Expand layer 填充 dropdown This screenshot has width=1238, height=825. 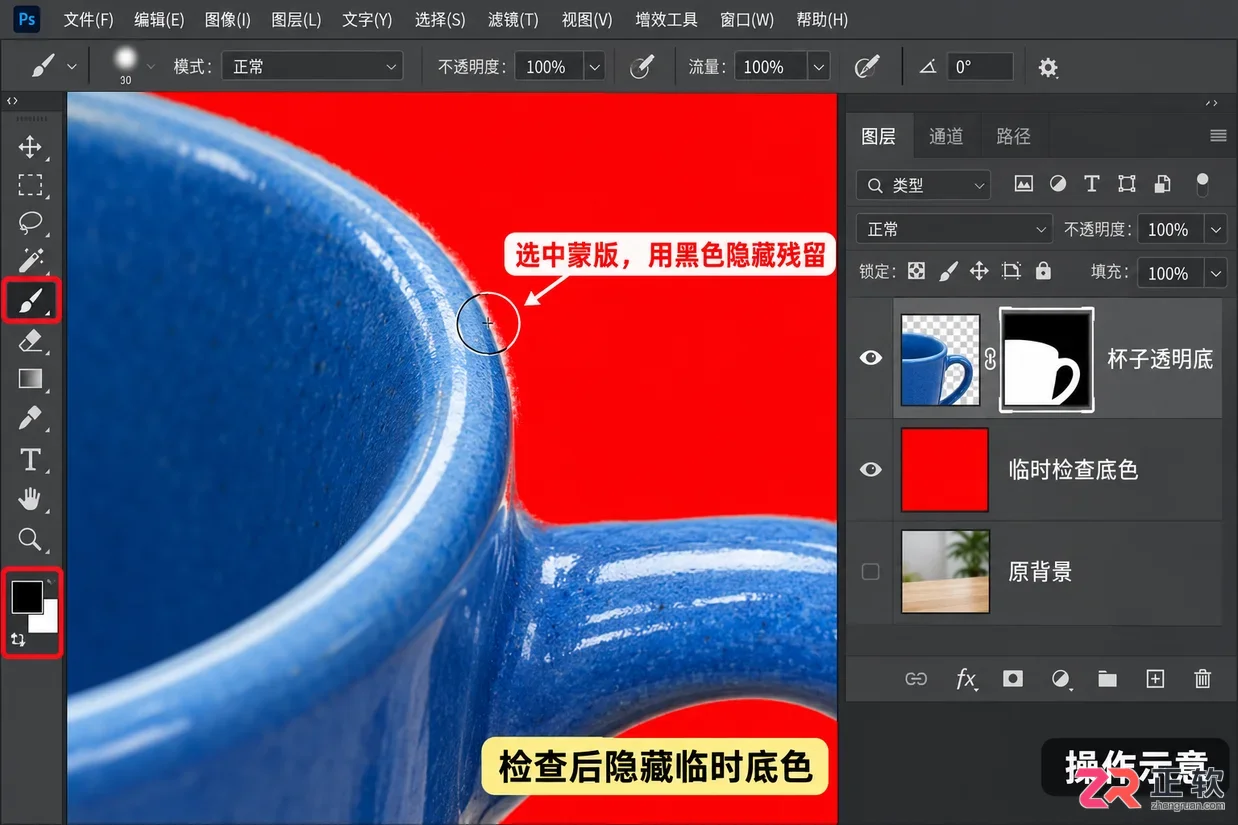point(1216,273)
